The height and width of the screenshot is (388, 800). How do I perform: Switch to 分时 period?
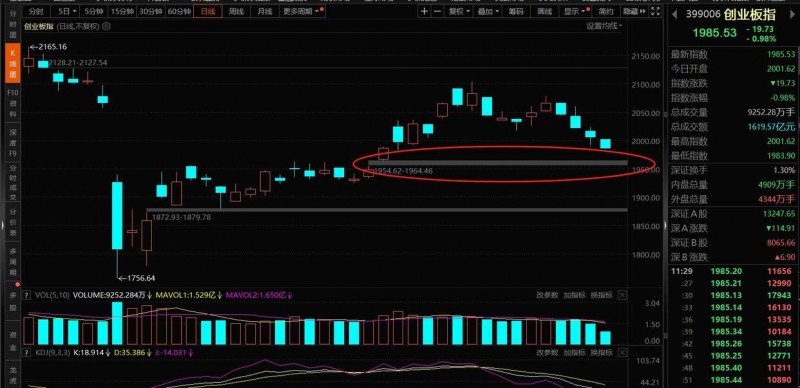pos(36,11)
